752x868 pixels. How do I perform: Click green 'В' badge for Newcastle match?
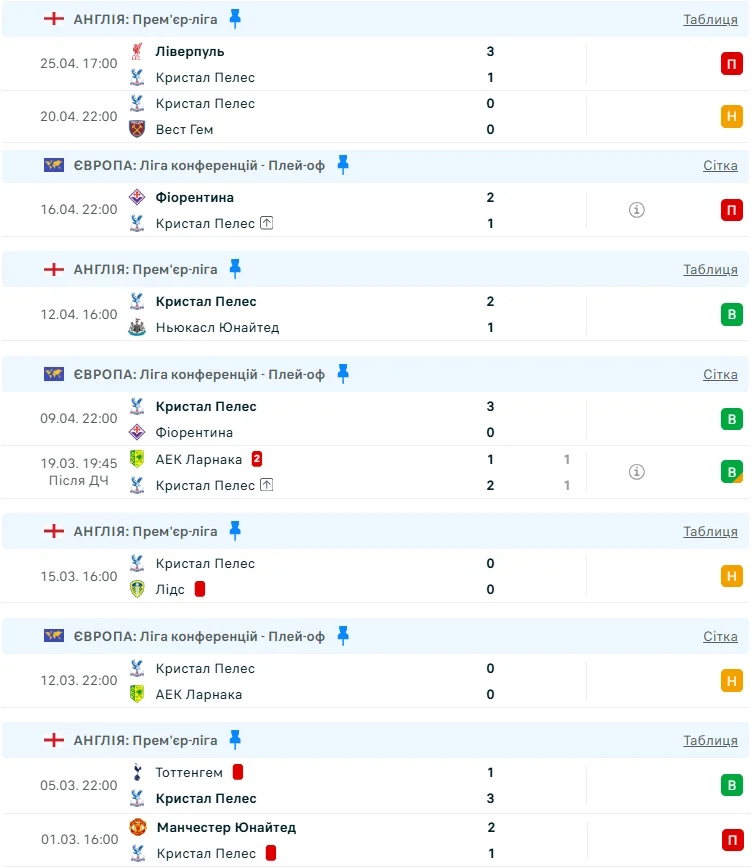[x=732, y=314]
